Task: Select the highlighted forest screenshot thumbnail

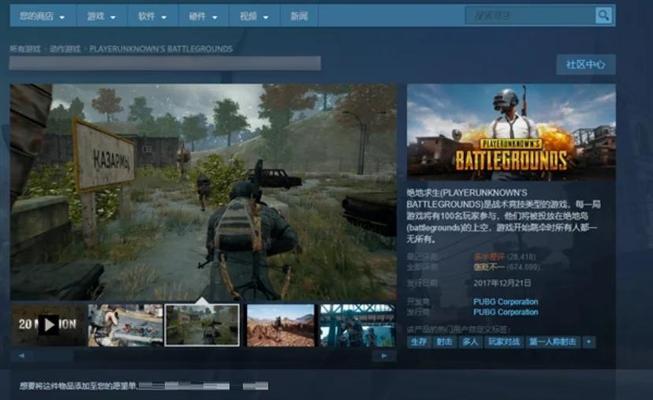Action: pyautogui.click(x=202, y=325)
